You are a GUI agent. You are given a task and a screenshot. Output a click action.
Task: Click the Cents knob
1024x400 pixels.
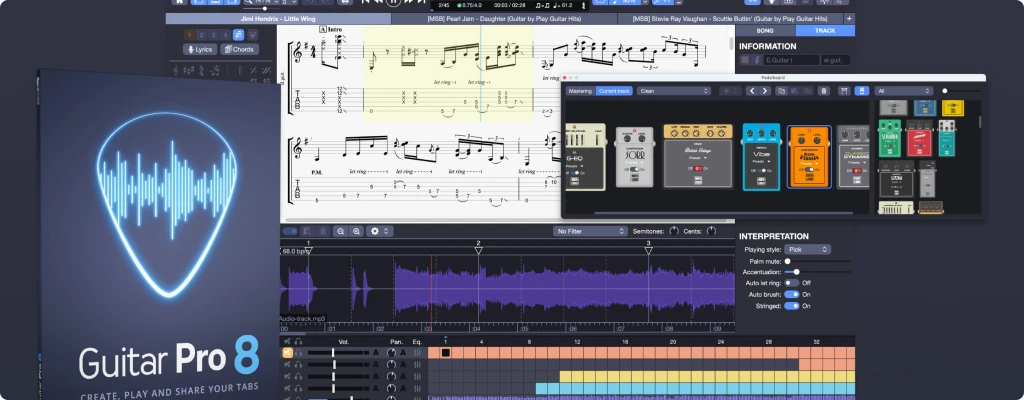(x=711, y=231)
